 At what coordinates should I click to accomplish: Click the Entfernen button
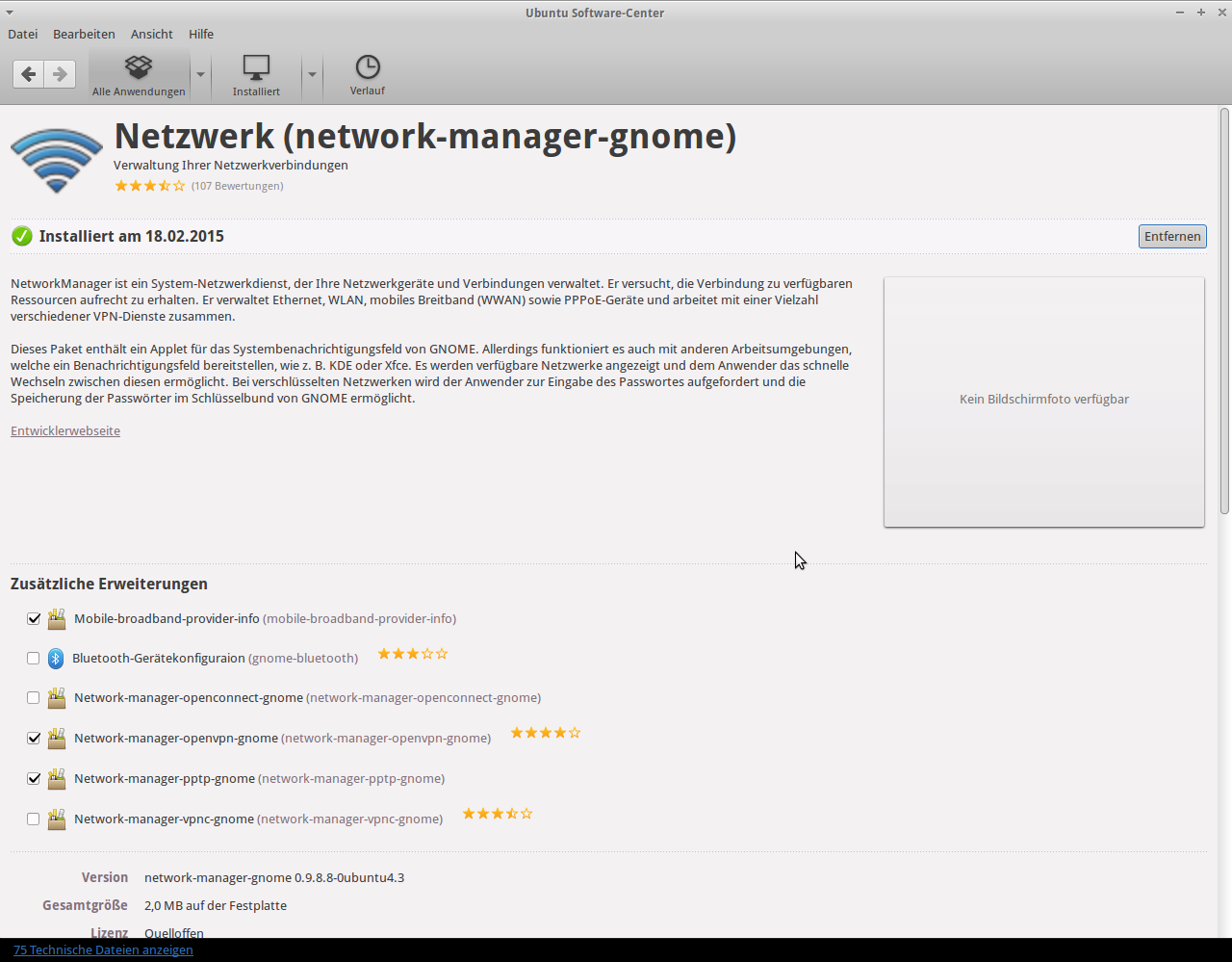click(x=1171, y=237)
